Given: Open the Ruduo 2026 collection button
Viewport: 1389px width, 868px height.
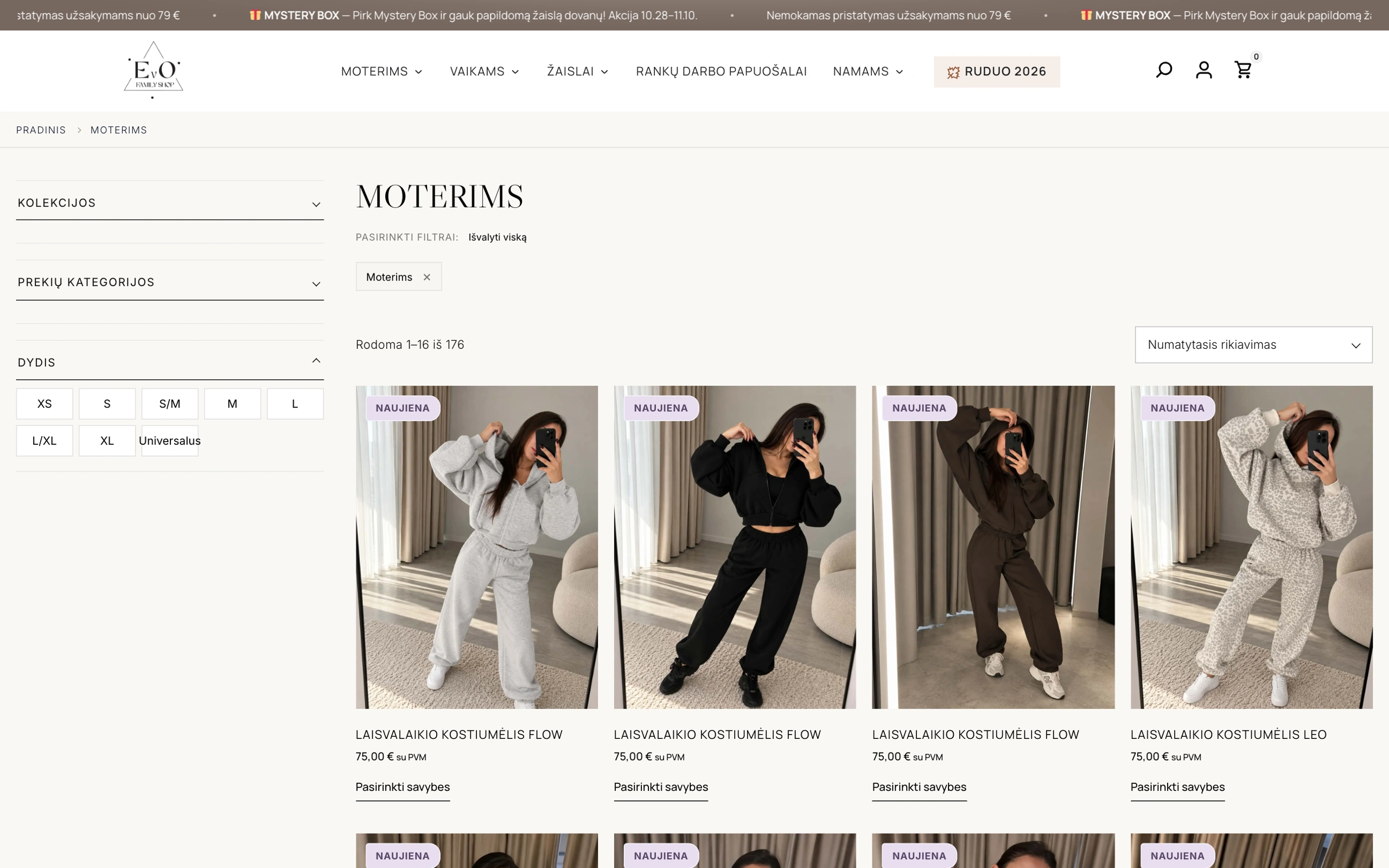Looking at the screenshot, I should click(996, 72).
